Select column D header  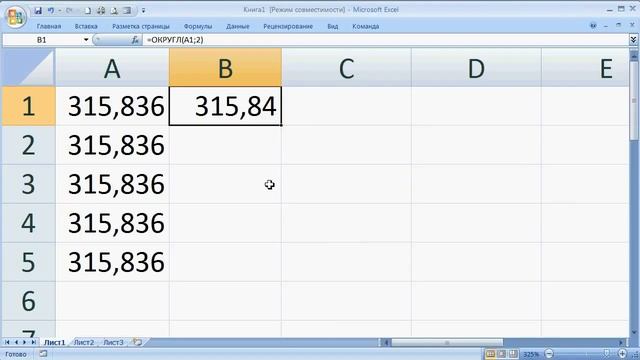click(x=476, y=68)
